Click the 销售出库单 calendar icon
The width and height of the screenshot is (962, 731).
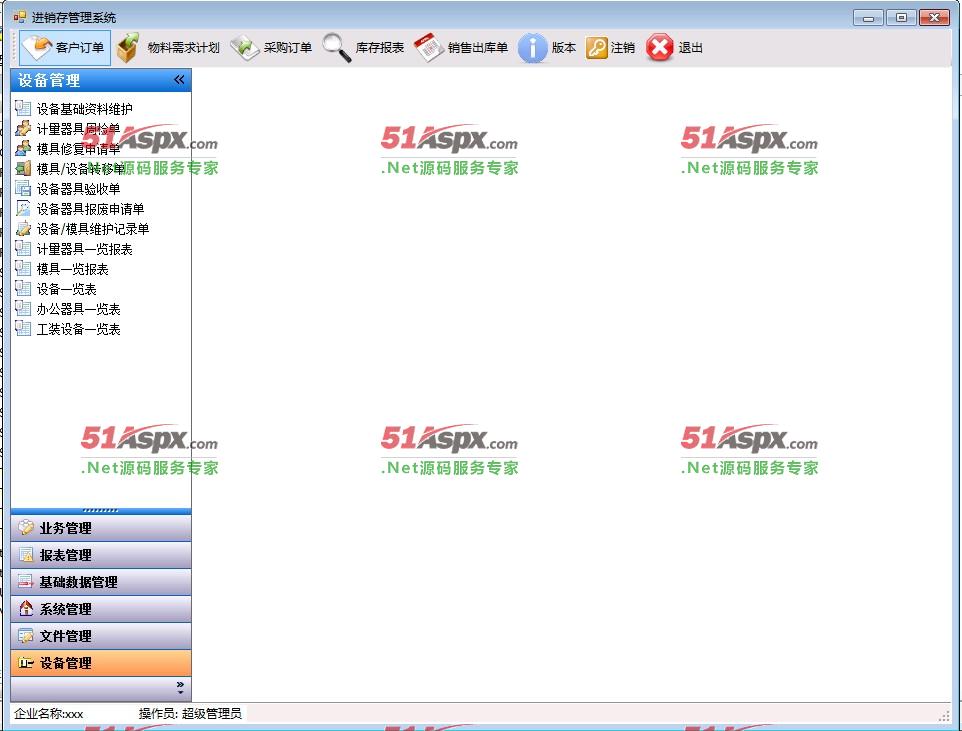(429, 47)
